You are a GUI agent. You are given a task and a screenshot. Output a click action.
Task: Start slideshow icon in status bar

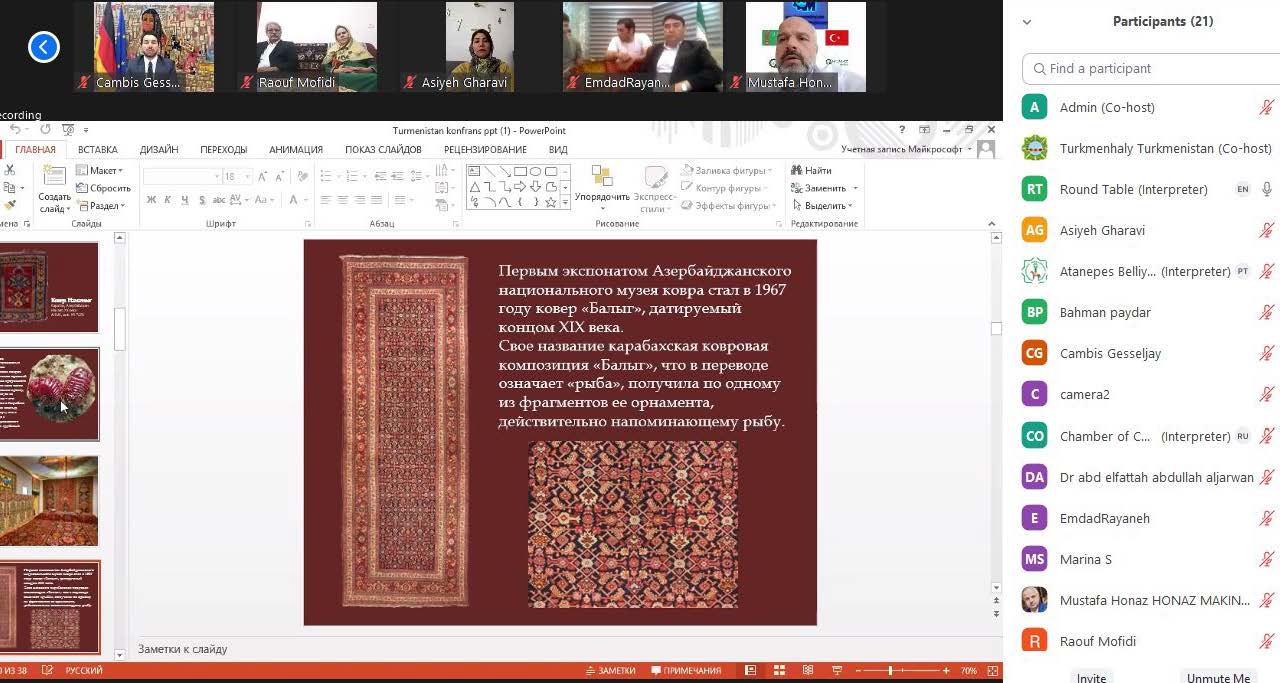pyautogui.click(x=836, y=671)
